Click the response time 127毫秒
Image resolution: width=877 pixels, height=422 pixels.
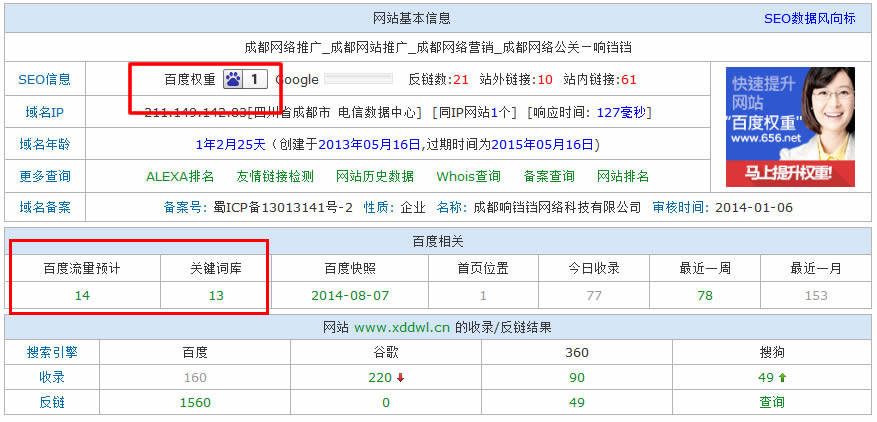coord(621,112)
